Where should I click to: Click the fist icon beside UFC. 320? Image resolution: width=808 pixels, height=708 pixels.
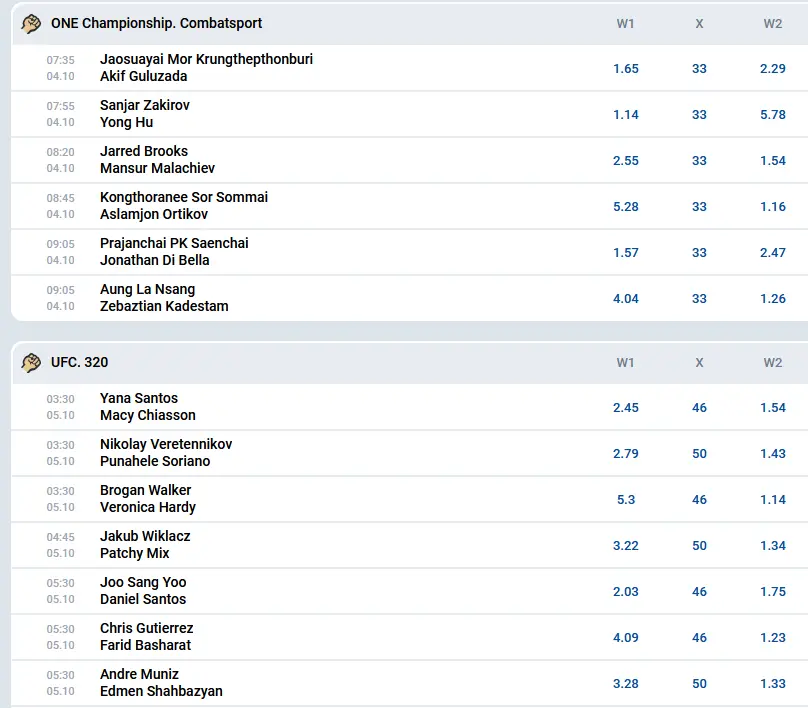(31, 363)
